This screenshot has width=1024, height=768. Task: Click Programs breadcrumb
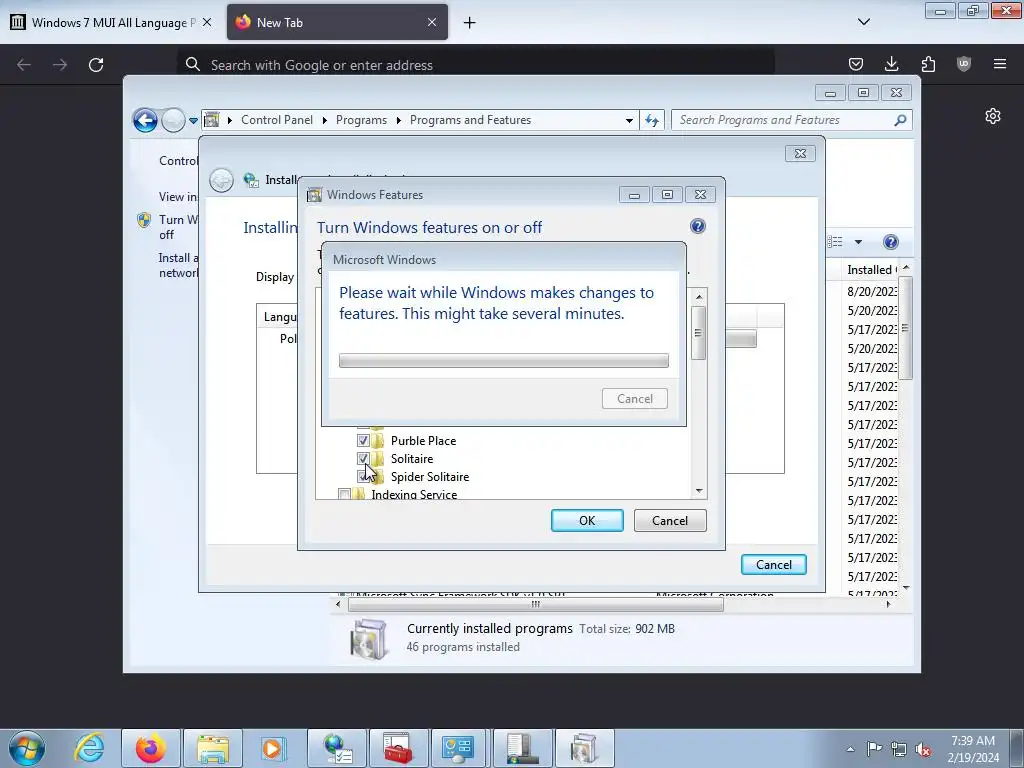point(361,120)
